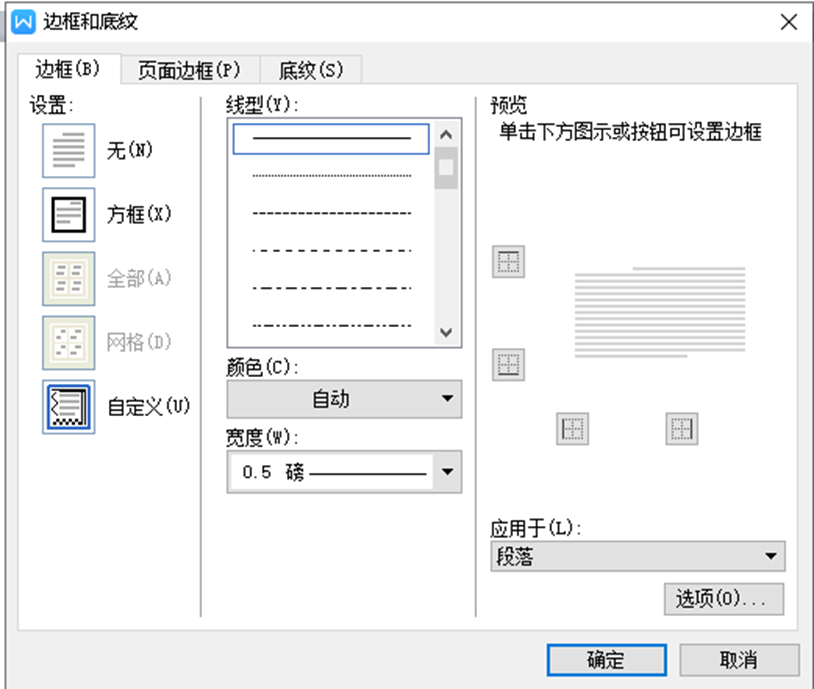Open the 应用于 dropdown showing 段落
814x689 pixels.
[638, 557]
